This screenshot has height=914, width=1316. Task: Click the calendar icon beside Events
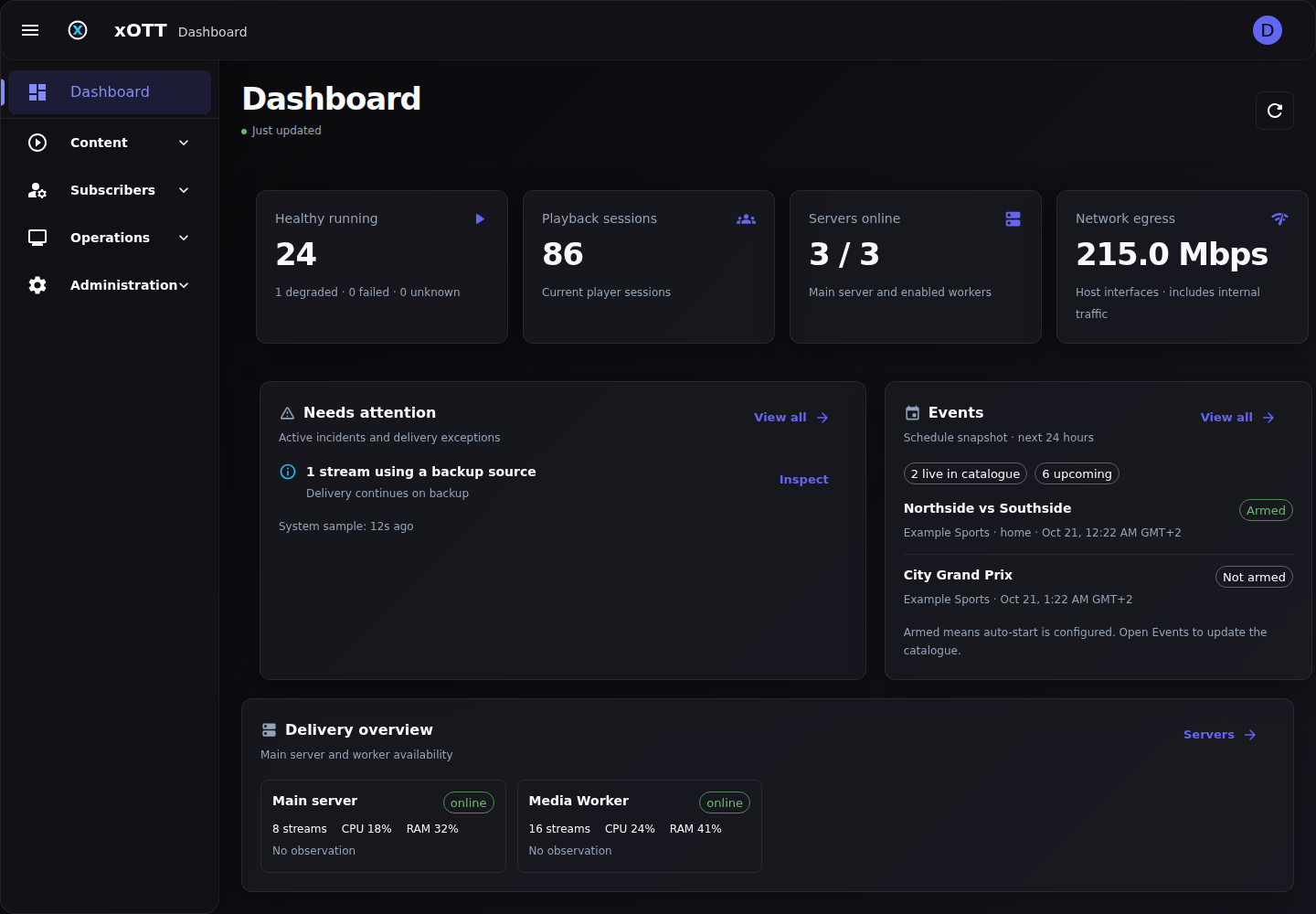point(912,413)
